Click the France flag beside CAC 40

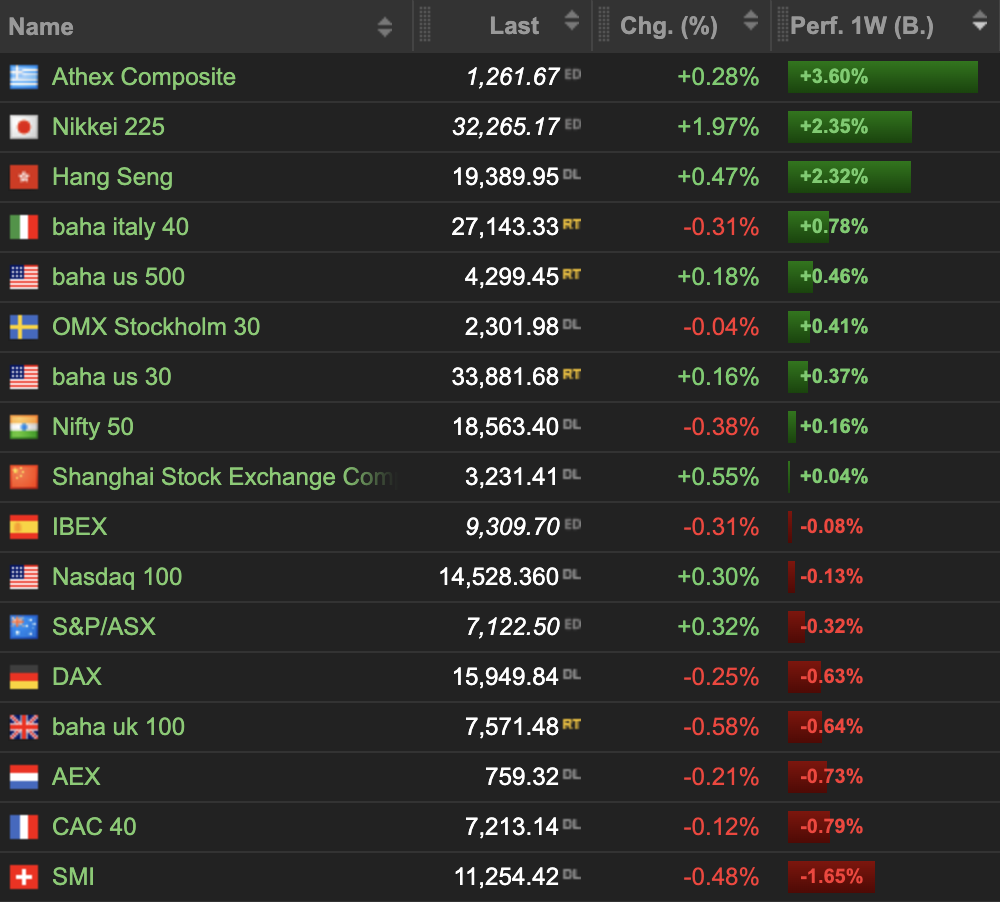24,827
